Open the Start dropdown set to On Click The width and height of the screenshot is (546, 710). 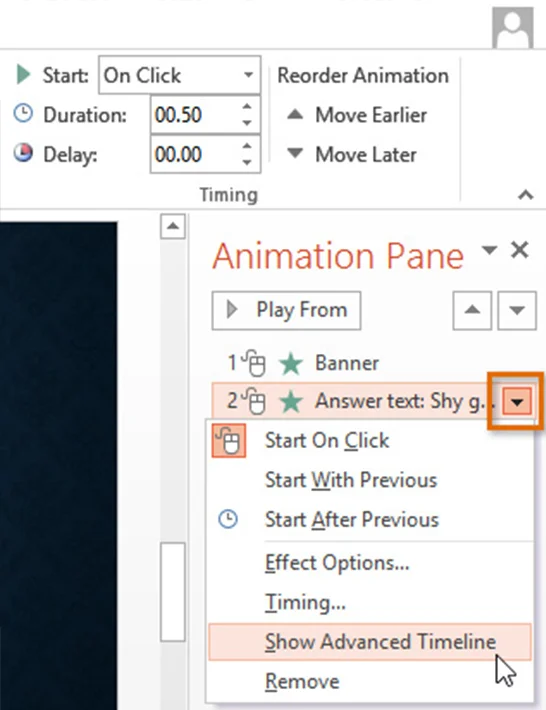(x=179, y=75)
